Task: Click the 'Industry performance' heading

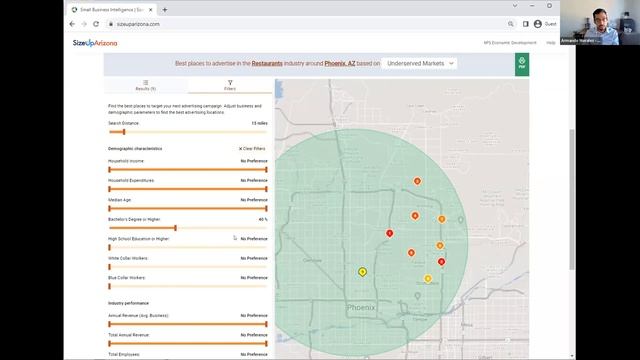Action: [x=128, y=303]
